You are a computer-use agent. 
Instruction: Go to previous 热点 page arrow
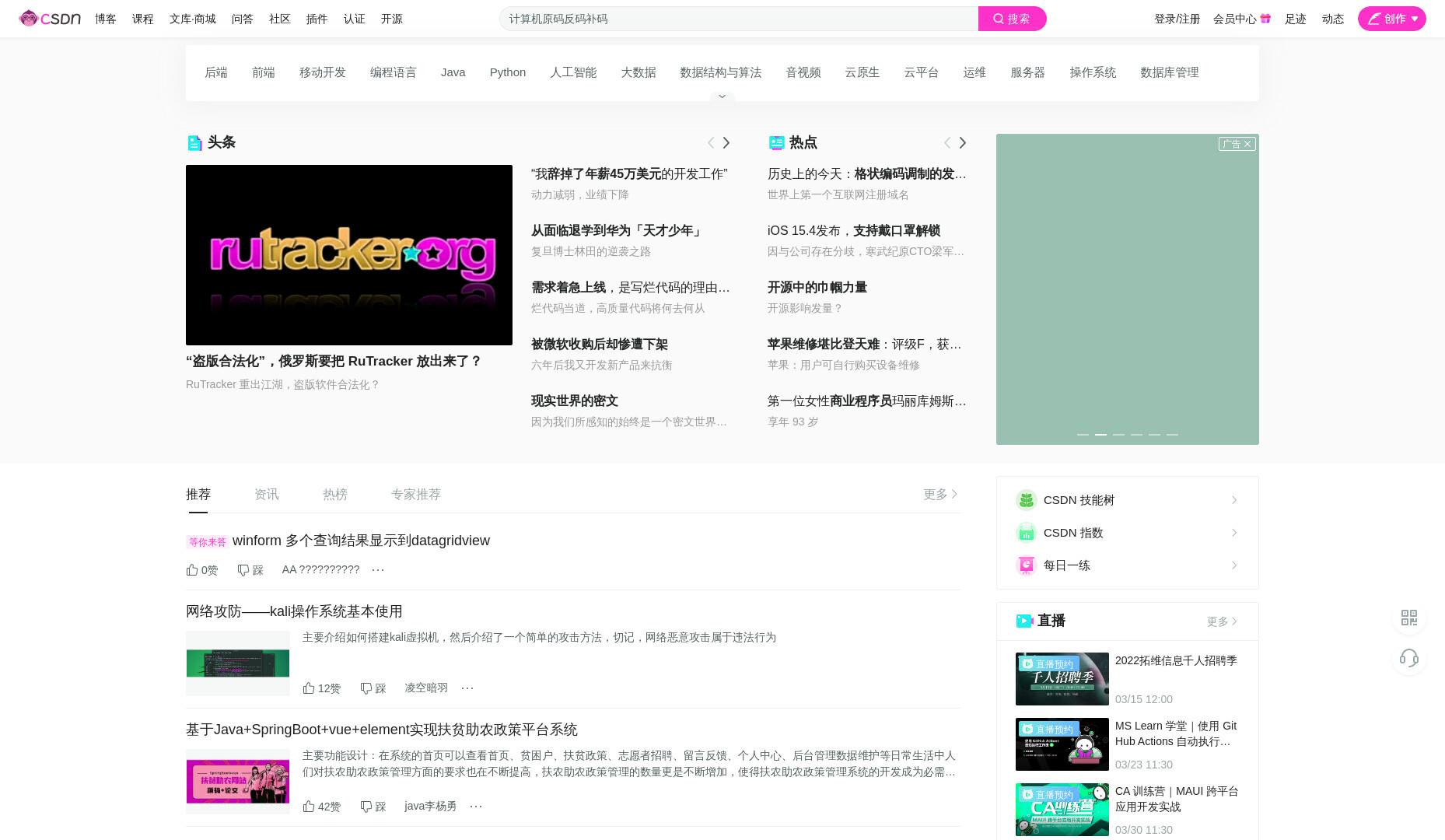coord(946,142)
